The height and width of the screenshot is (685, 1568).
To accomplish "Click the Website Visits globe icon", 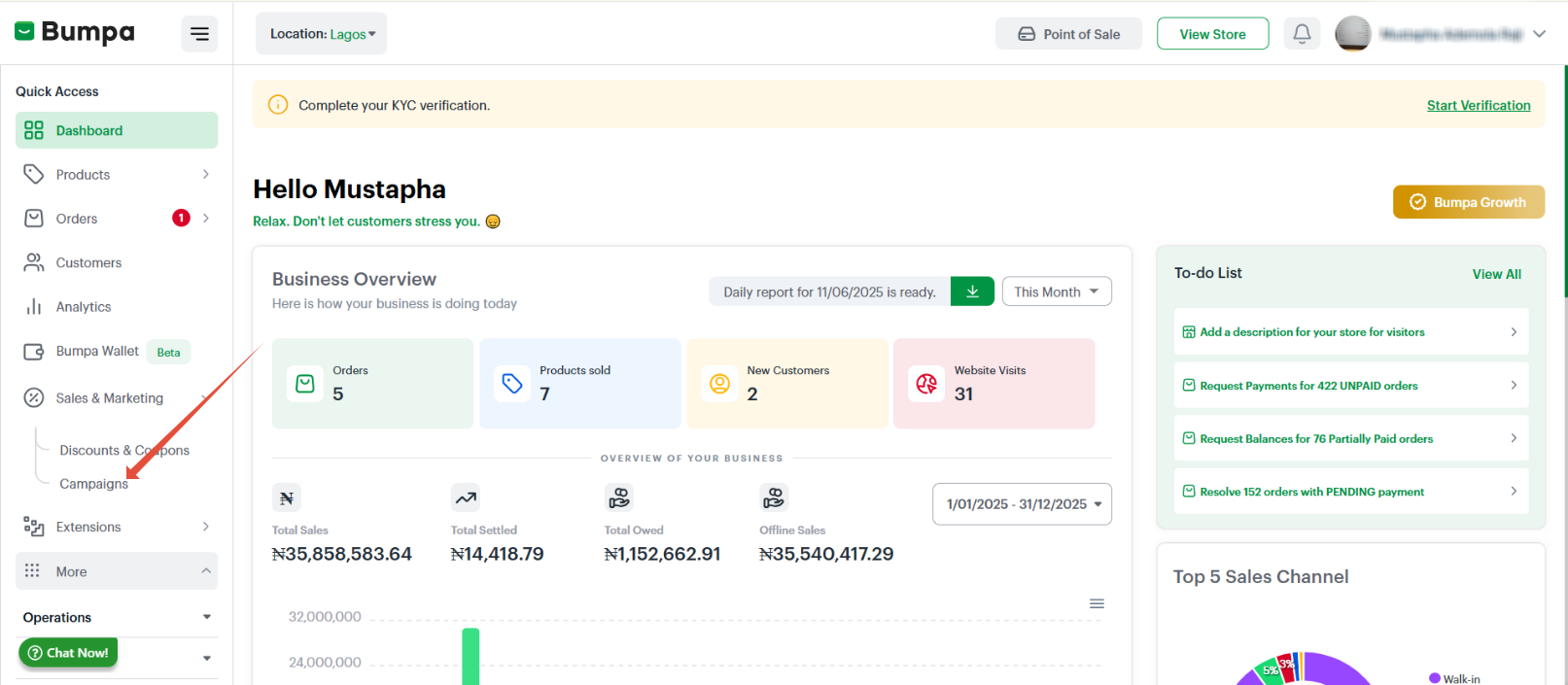I will pyautogui.click(x=926, y=384).
